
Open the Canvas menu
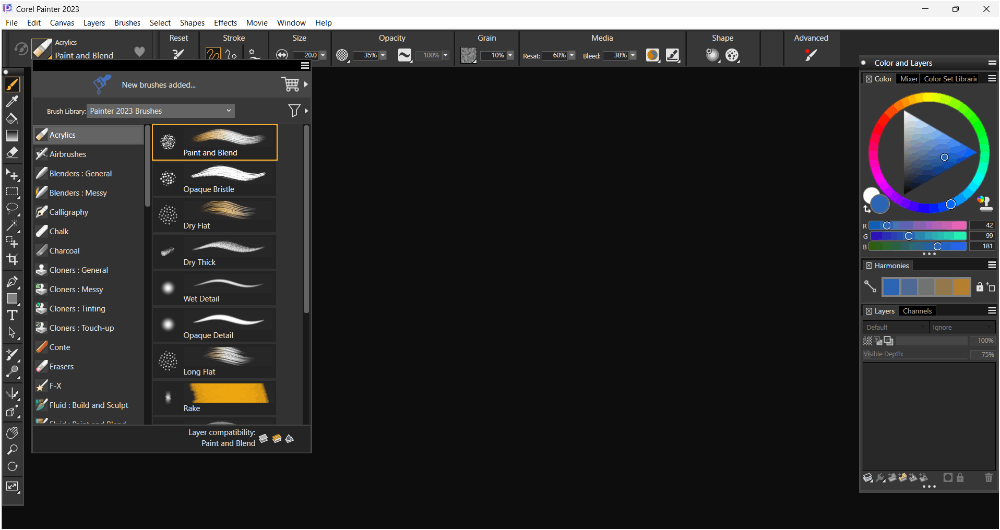62,23
